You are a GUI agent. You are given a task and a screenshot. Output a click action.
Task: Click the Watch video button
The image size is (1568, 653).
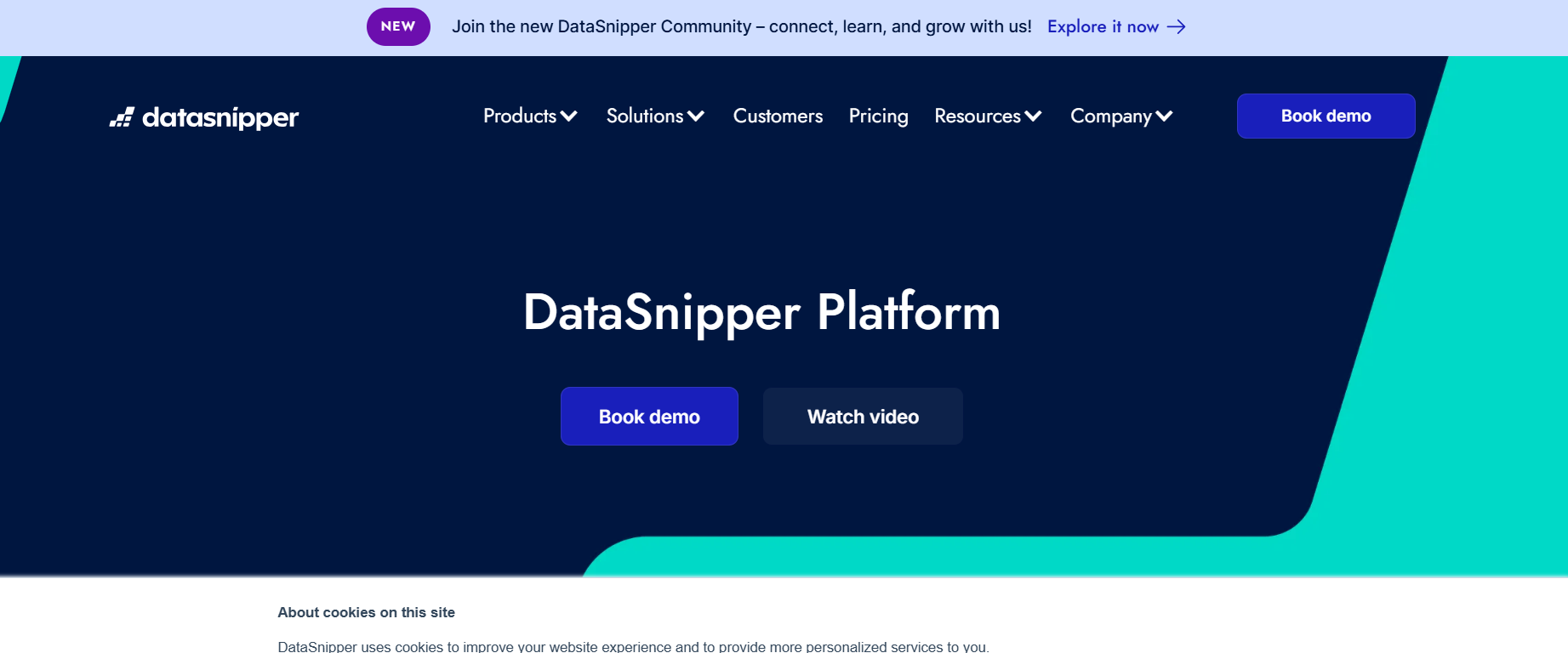pos(863,416)
